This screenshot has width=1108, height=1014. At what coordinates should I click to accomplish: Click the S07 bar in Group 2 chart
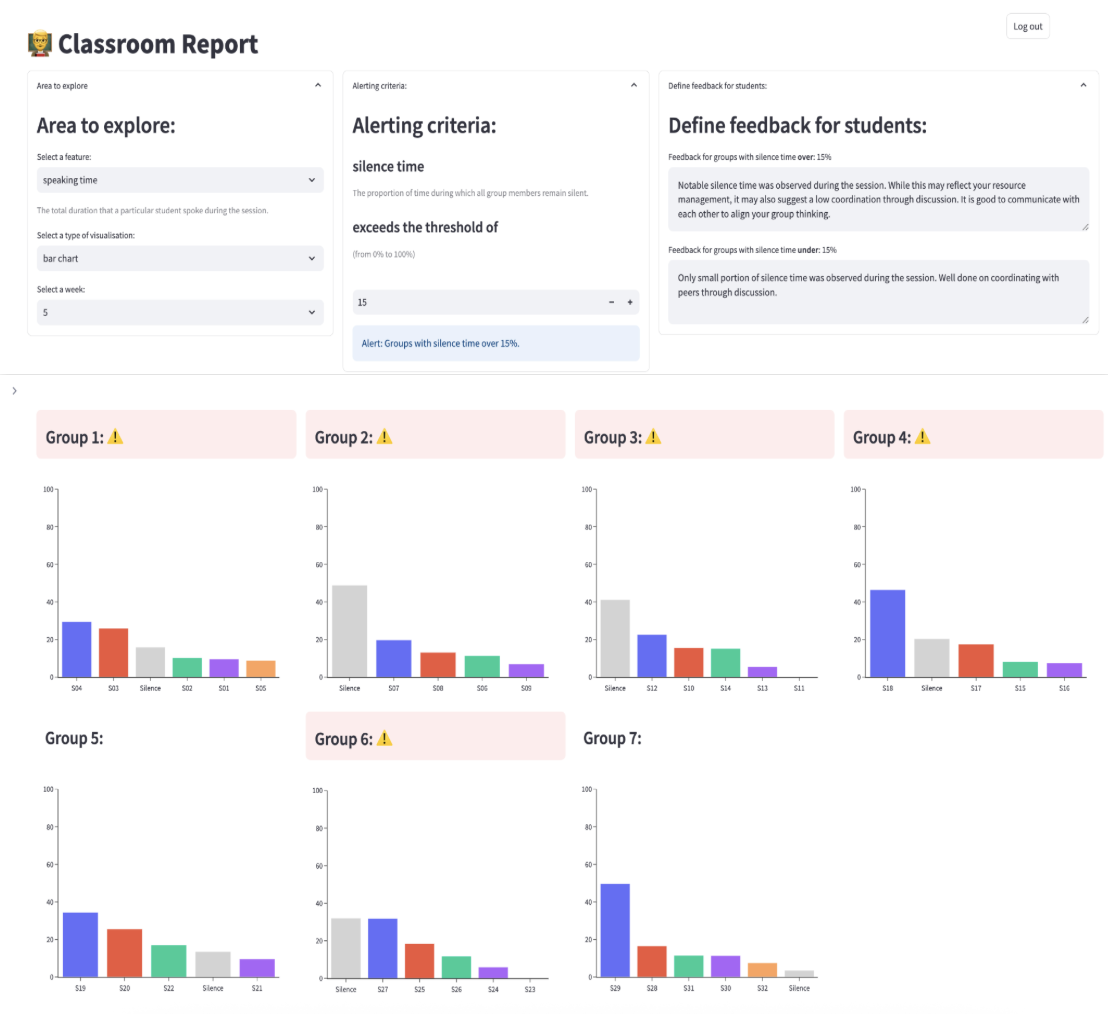pos(394,659)
